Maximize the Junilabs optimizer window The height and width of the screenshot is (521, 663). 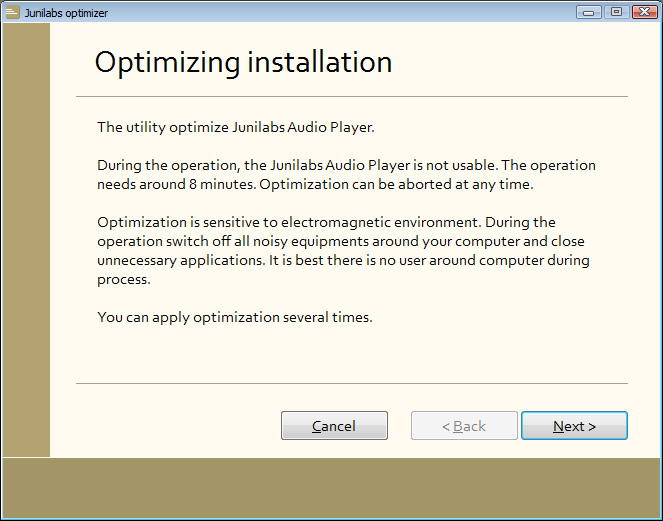[616, 12]
